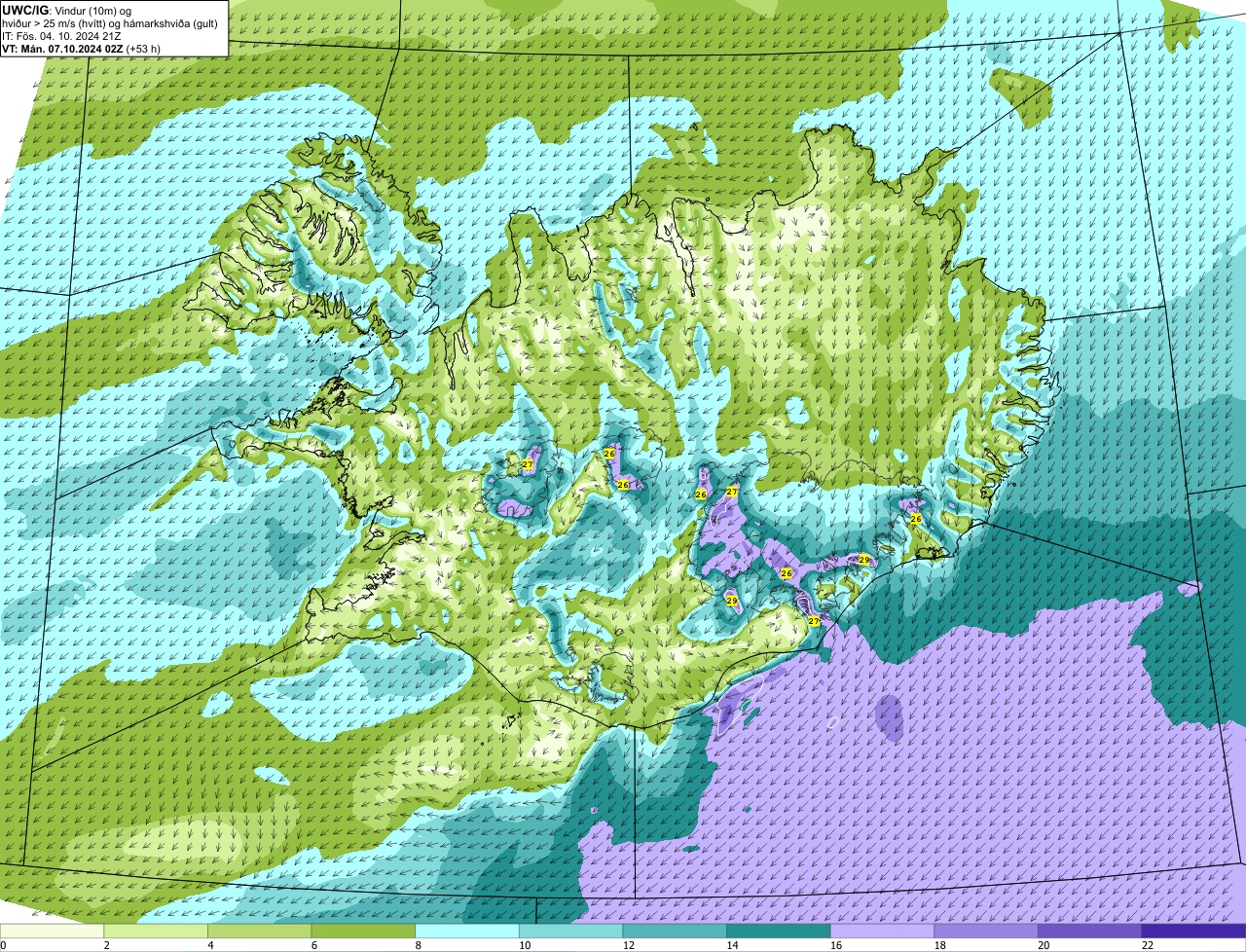Click the 12–14 m/s teal legend segment

(675, 931)
